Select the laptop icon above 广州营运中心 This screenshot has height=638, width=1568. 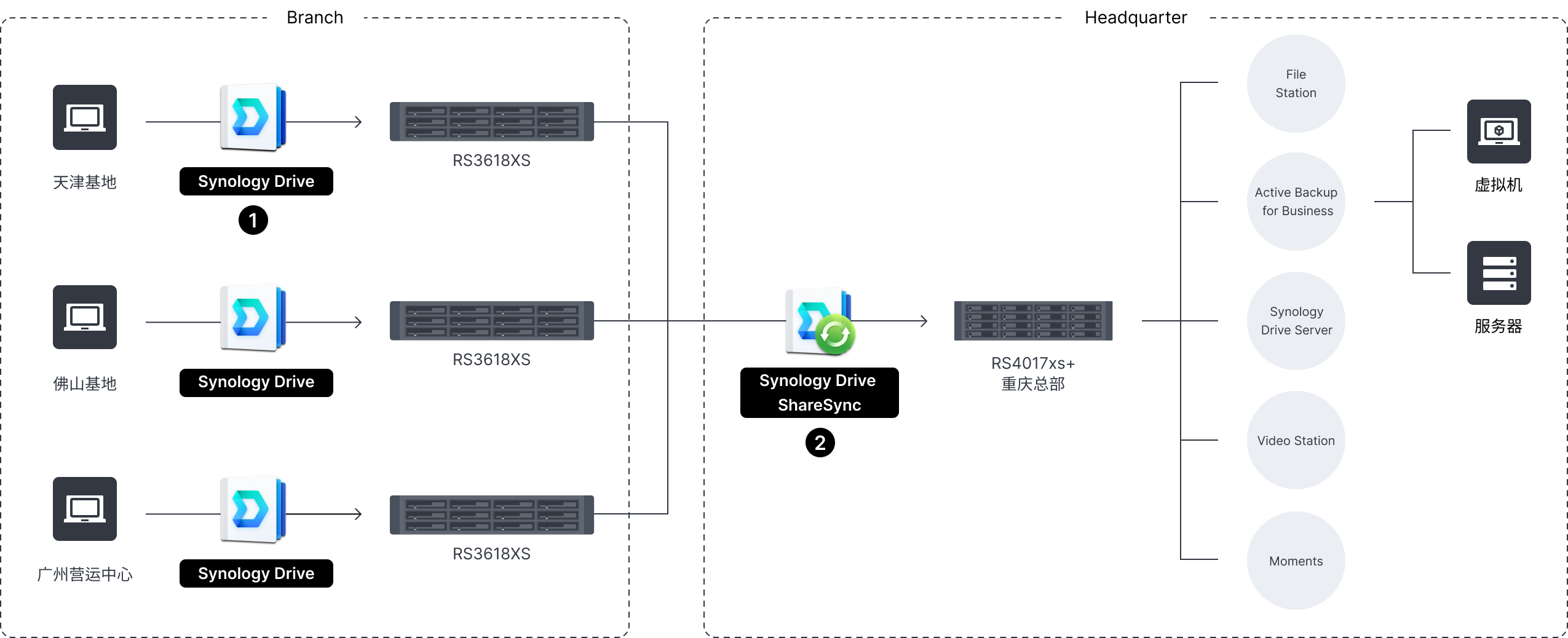coord(85,509)
